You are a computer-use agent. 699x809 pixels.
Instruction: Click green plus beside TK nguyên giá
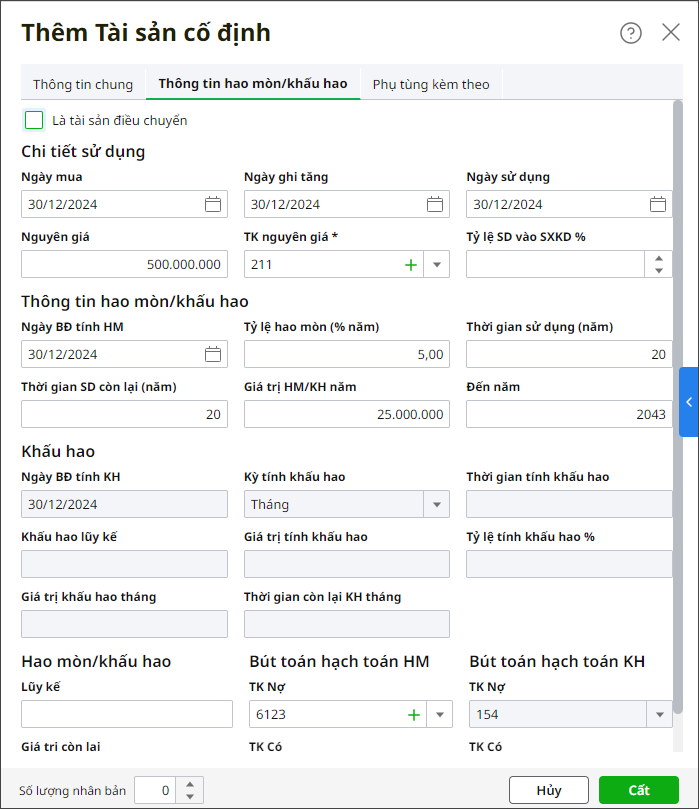[x=410, y=264]
